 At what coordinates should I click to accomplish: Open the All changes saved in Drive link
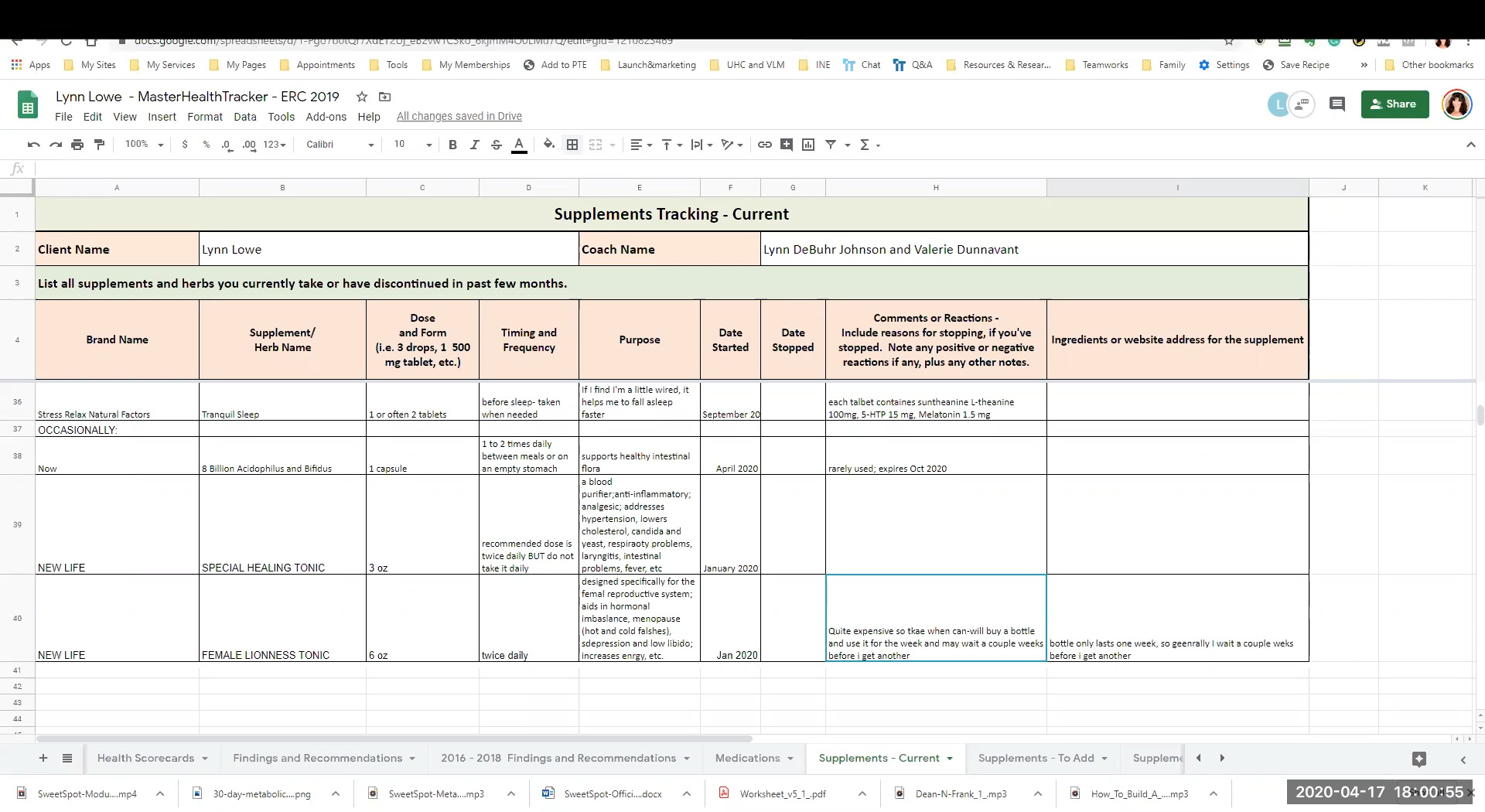(459, 117)
